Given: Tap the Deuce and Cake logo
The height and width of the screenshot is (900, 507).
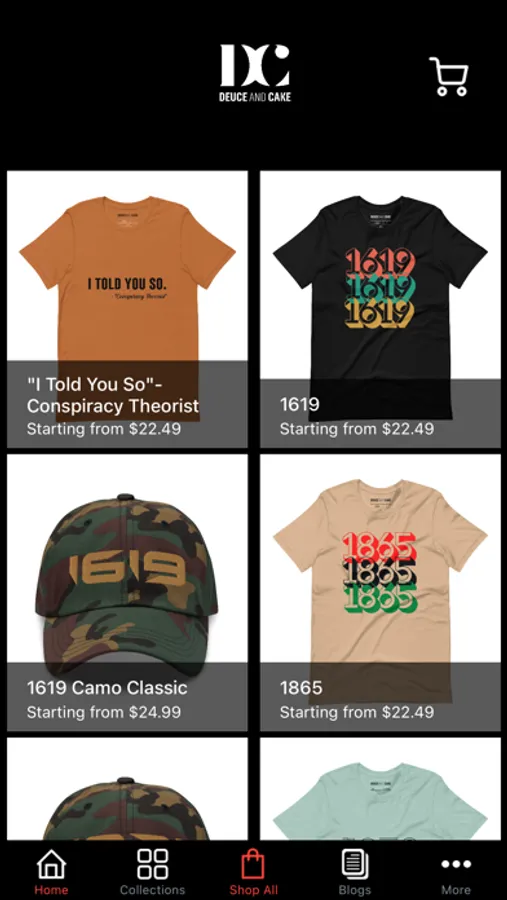Looking at the screenshot, I should [x=255, y=73].
